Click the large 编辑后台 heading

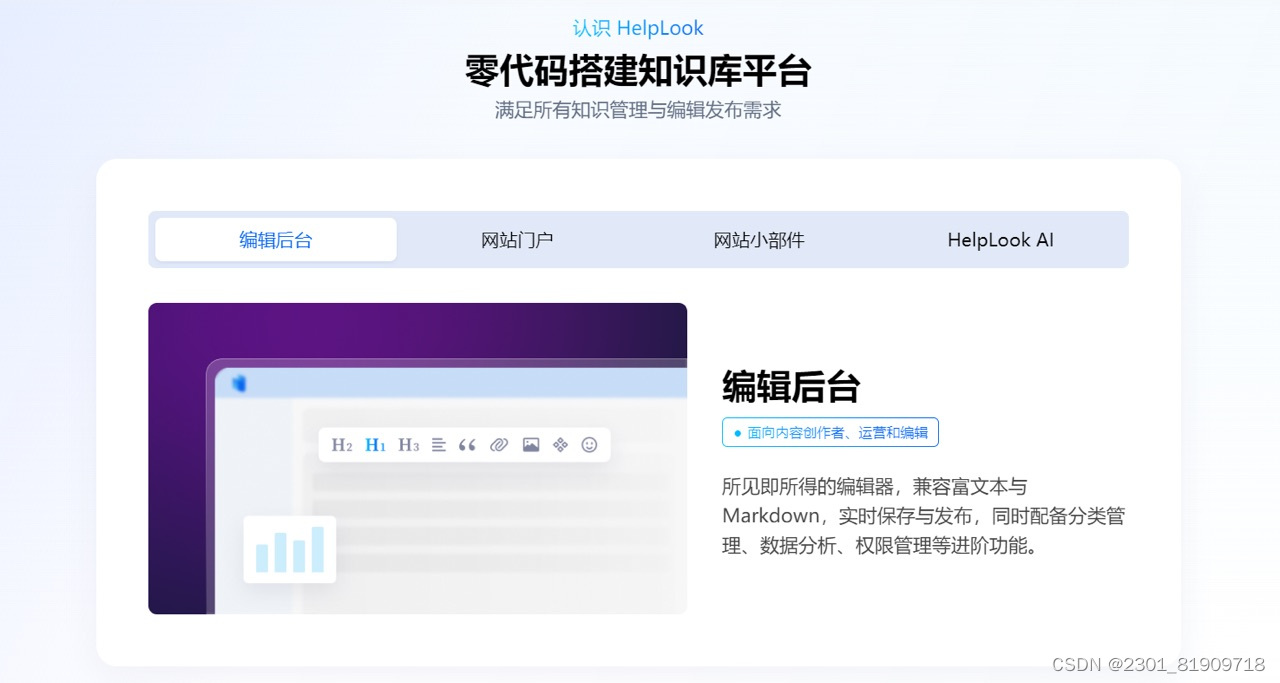tap(791, 386)
